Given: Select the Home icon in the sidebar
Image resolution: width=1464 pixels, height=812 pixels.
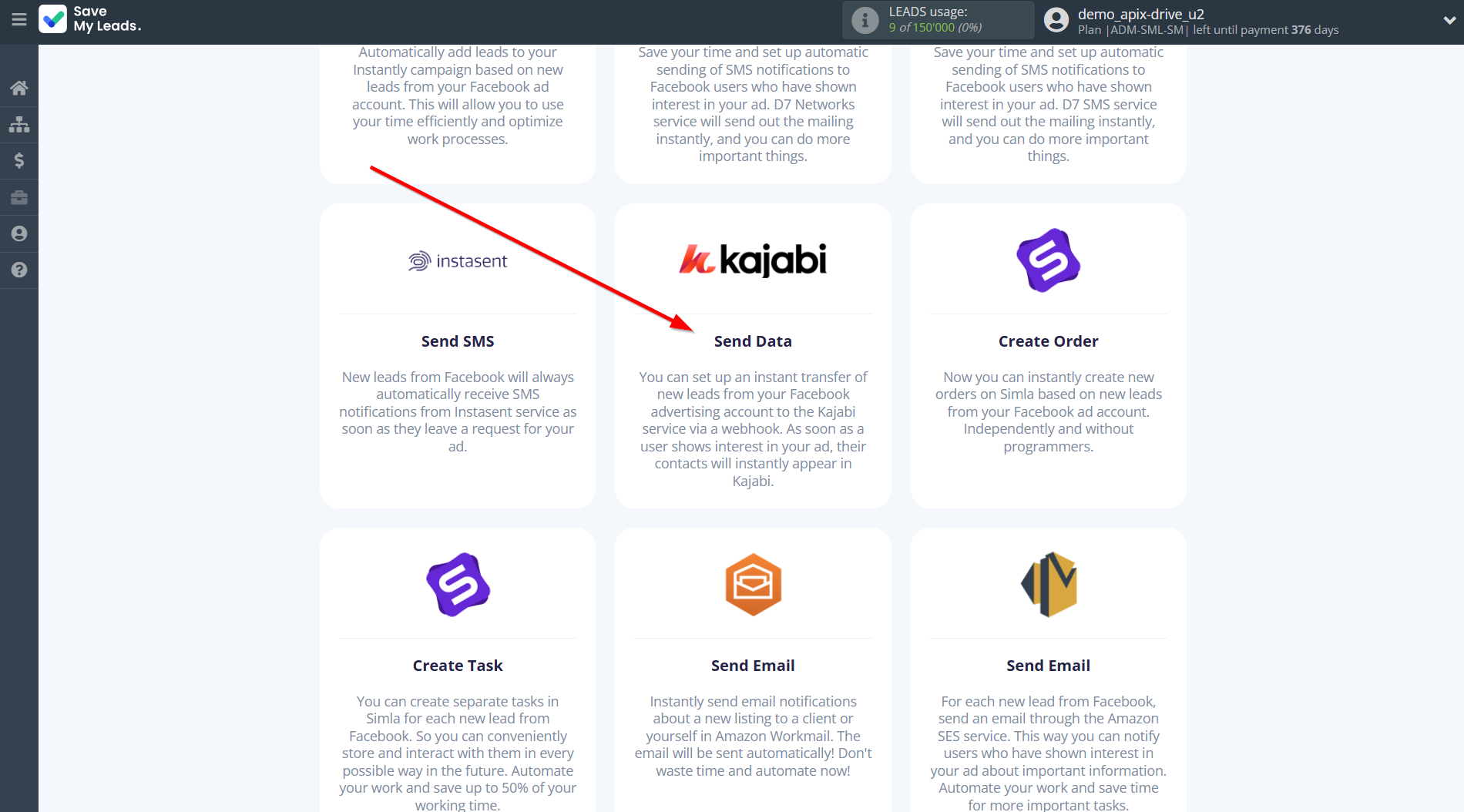Looking at the screenshot, I should click(x=18, y=88).
